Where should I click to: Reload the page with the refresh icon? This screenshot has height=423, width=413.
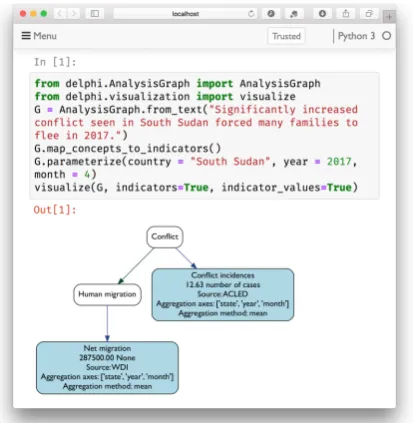pyautogui.click(x=251, y=14)
